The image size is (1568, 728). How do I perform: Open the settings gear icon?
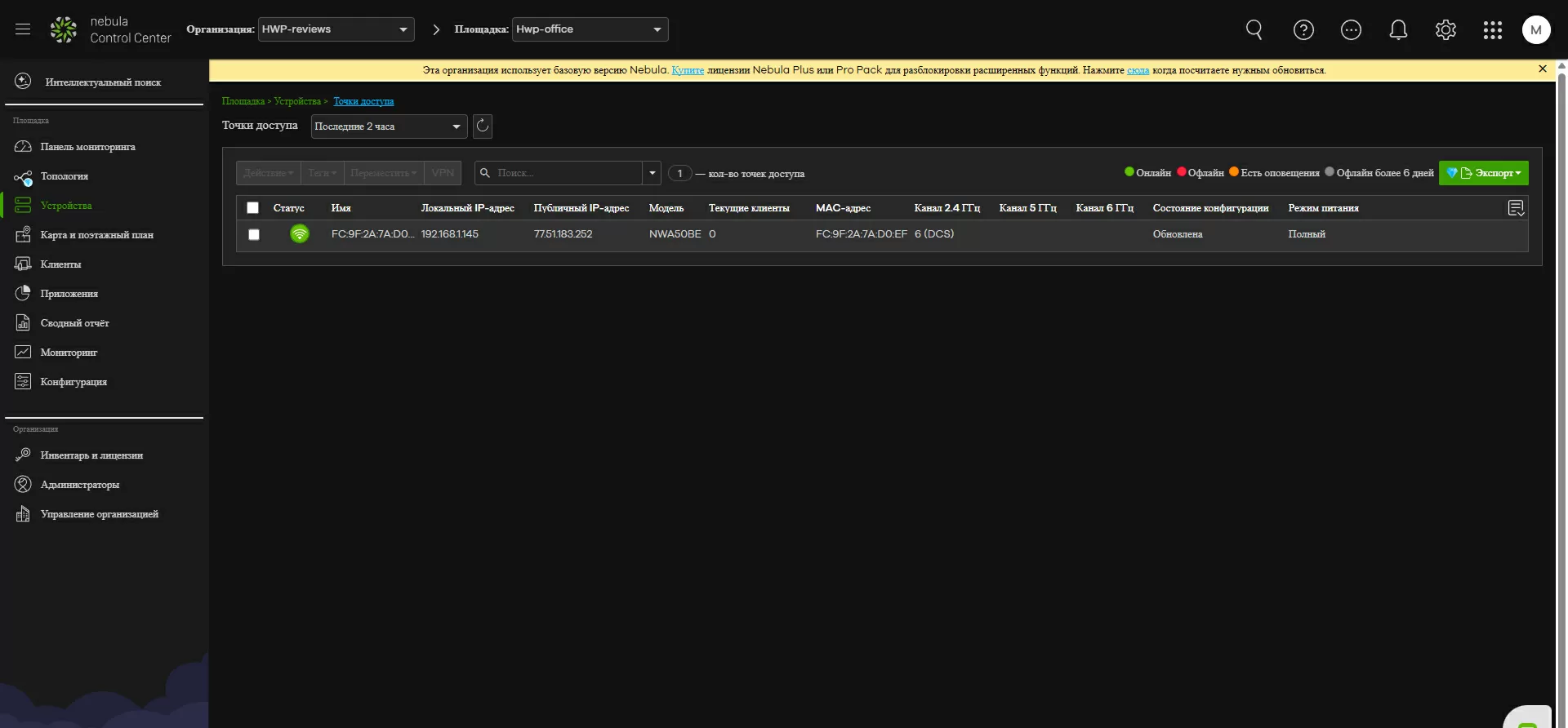click(1445, 30)
